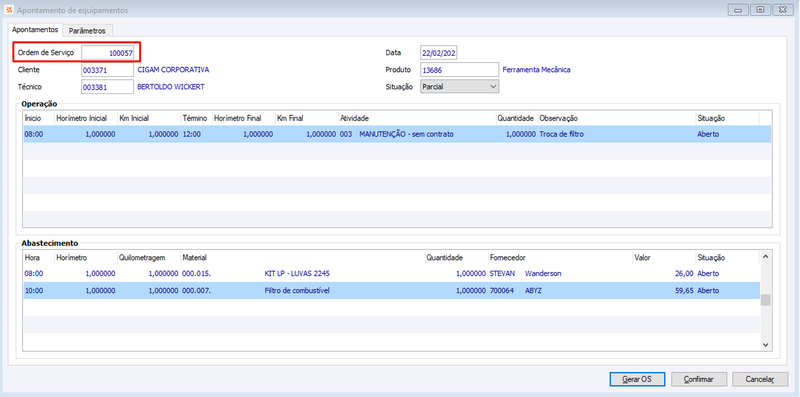800x397 pixels.
Task: Click the Técnico code field 003381
Action: point(108,87)
